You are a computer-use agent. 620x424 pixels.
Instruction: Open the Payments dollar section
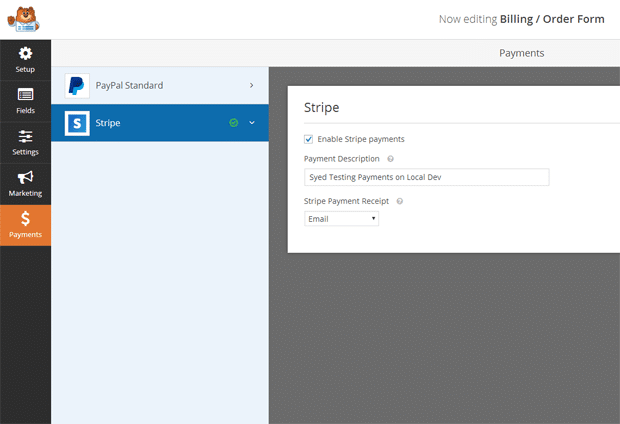pyautogui.click(x=25, y=225)
